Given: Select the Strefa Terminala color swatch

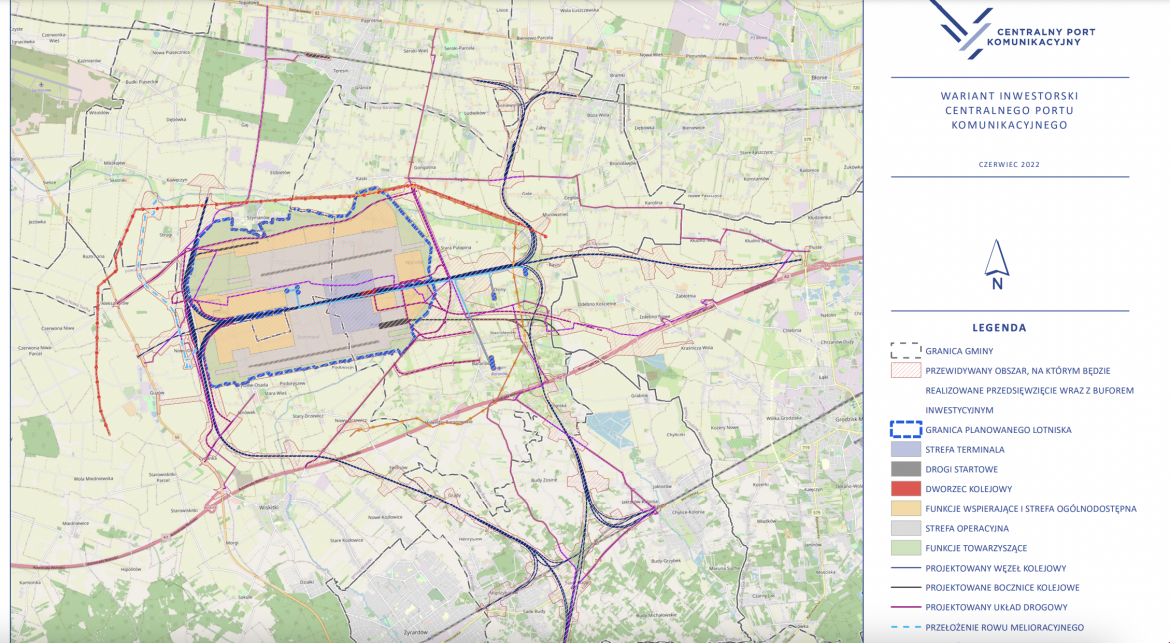Looking at the screenshot, I should pos(905,450).
